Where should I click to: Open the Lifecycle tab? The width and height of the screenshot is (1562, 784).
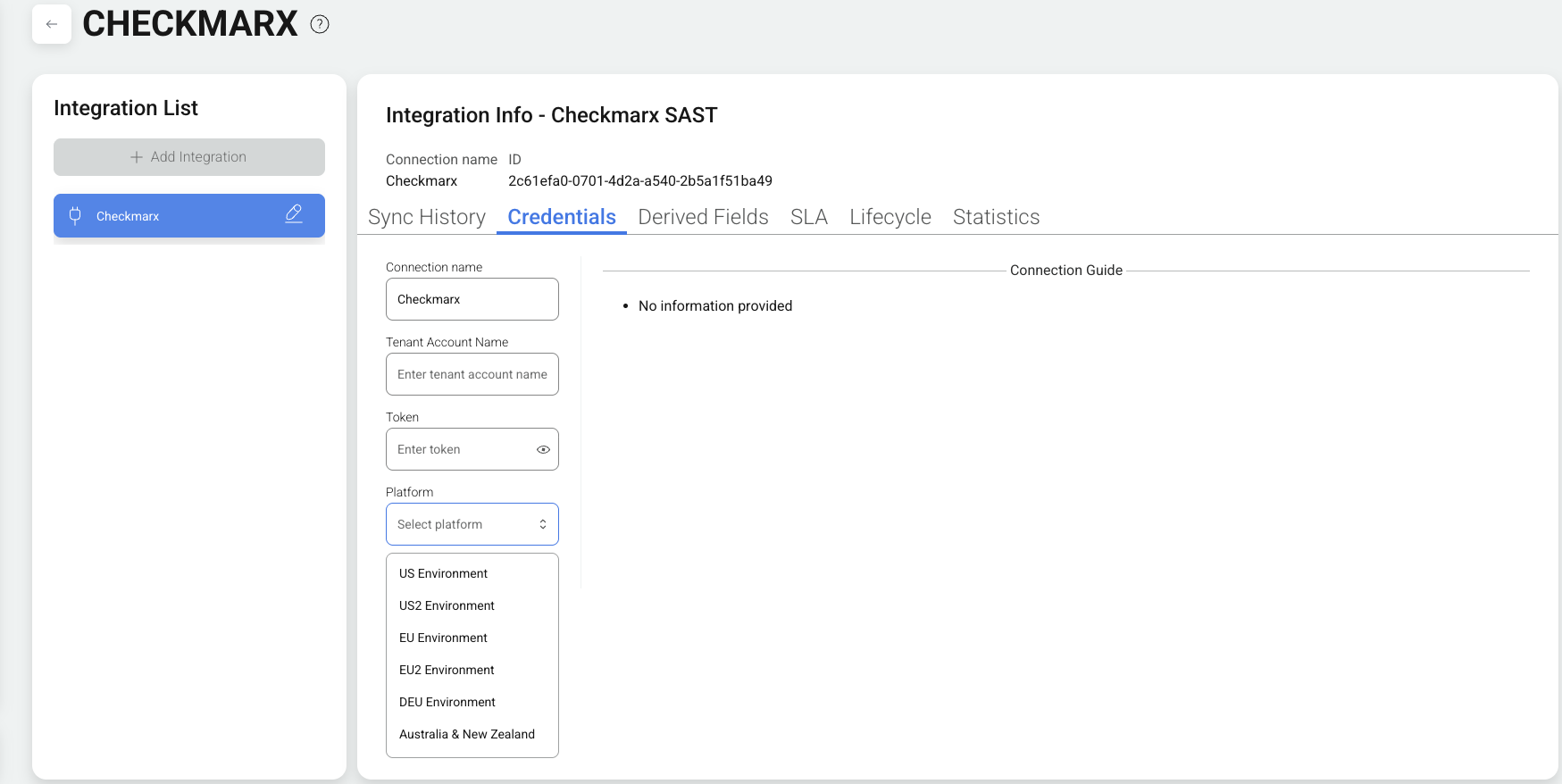[x=890, y=217]
